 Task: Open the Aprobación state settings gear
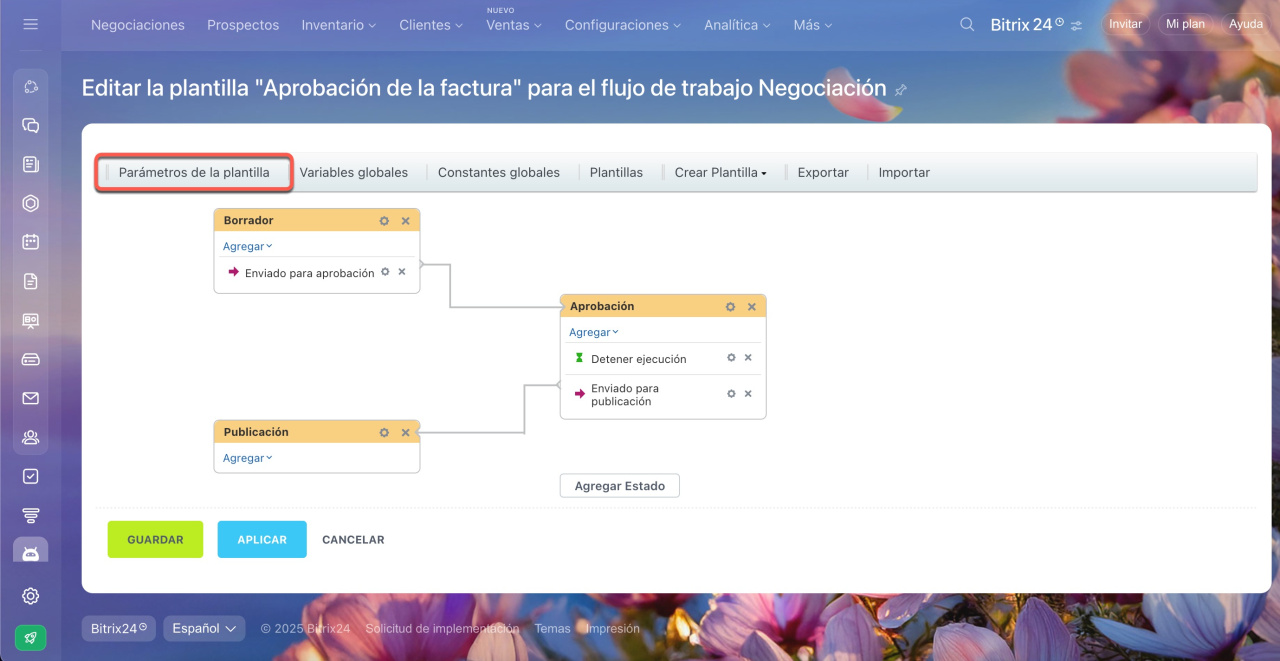(730, 307)
